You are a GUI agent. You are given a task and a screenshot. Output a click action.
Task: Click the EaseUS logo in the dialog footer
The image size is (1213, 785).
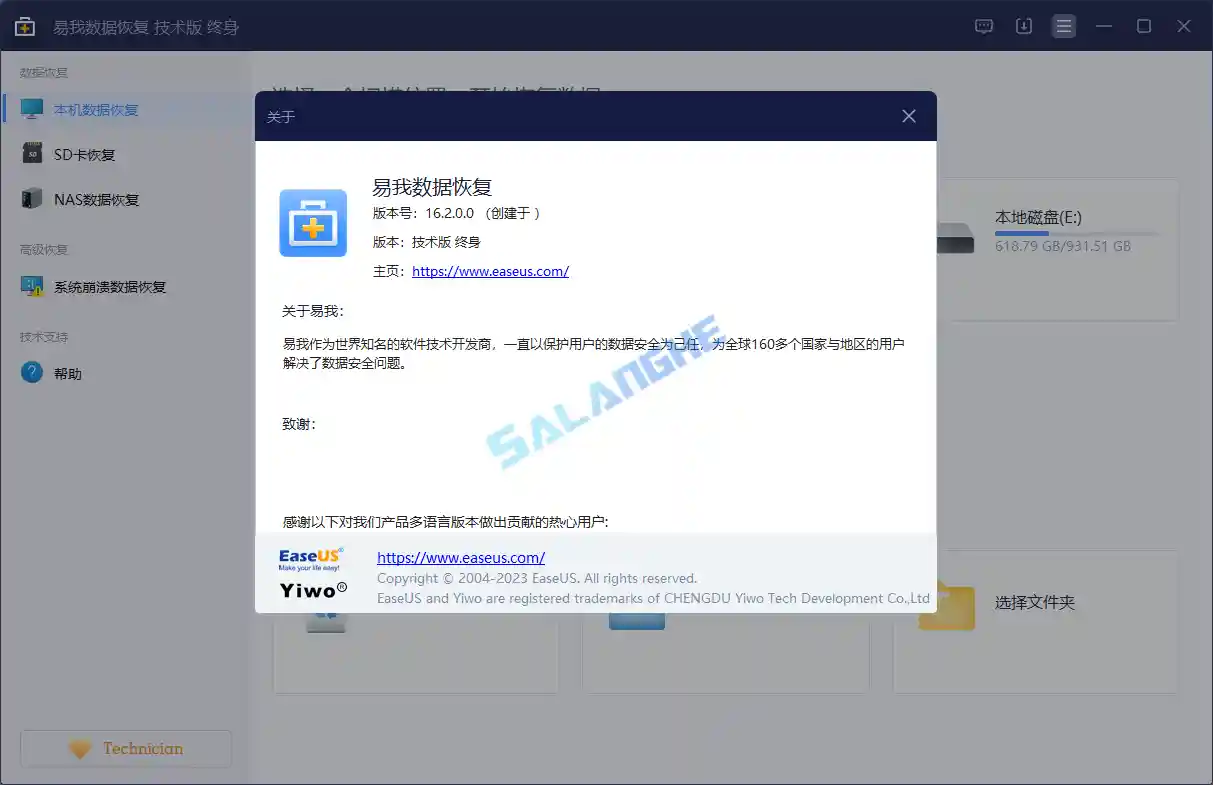[311, 558]
